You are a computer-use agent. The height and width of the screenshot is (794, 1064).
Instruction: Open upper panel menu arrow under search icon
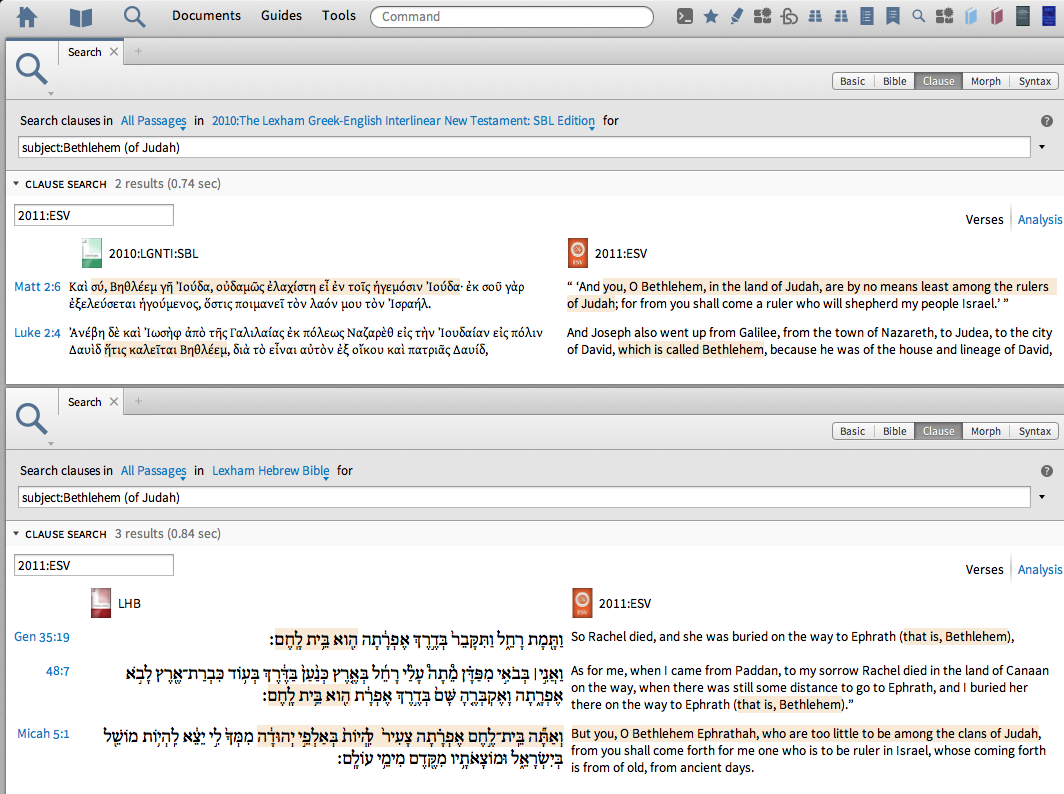pyautogui.click(x=51, y=94)
